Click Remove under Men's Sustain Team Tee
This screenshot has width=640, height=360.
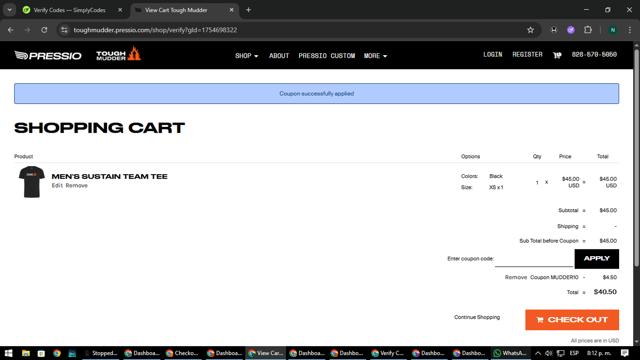point(77,186)
